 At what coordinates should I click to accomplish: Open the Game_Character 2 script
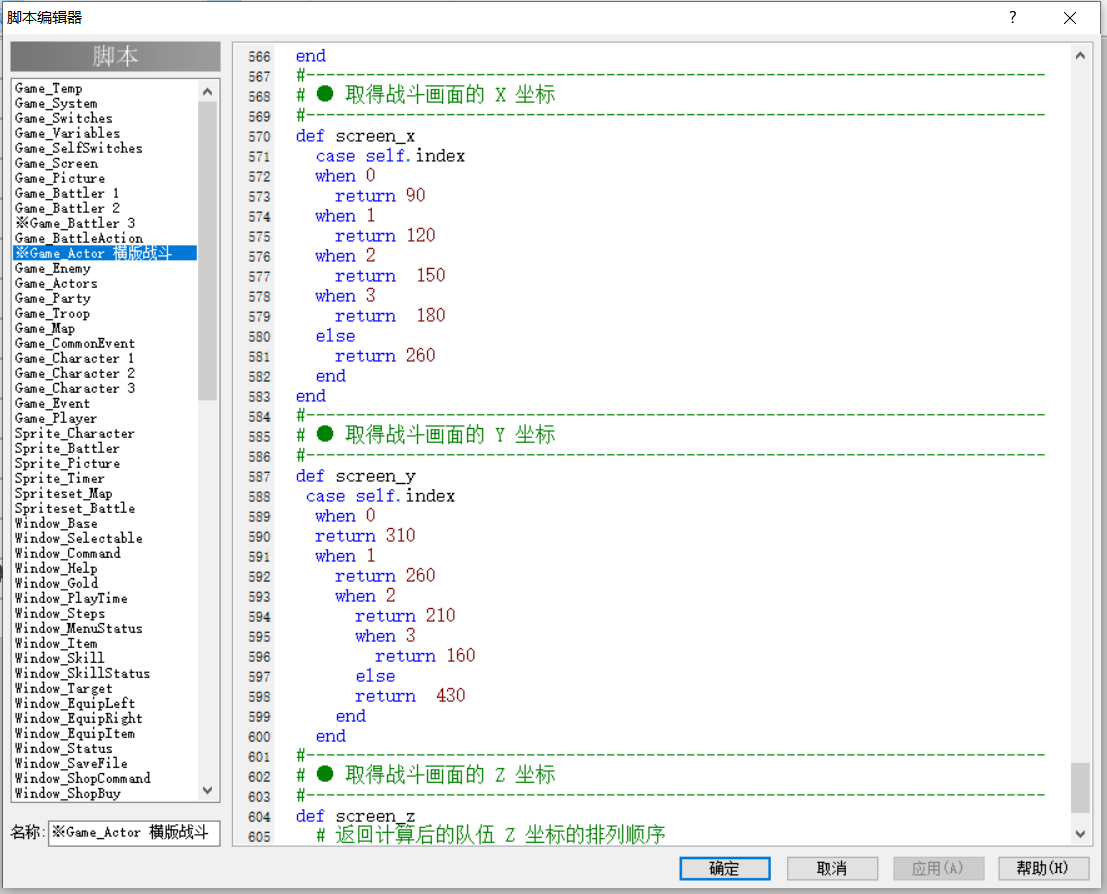[x=75, y=373]
